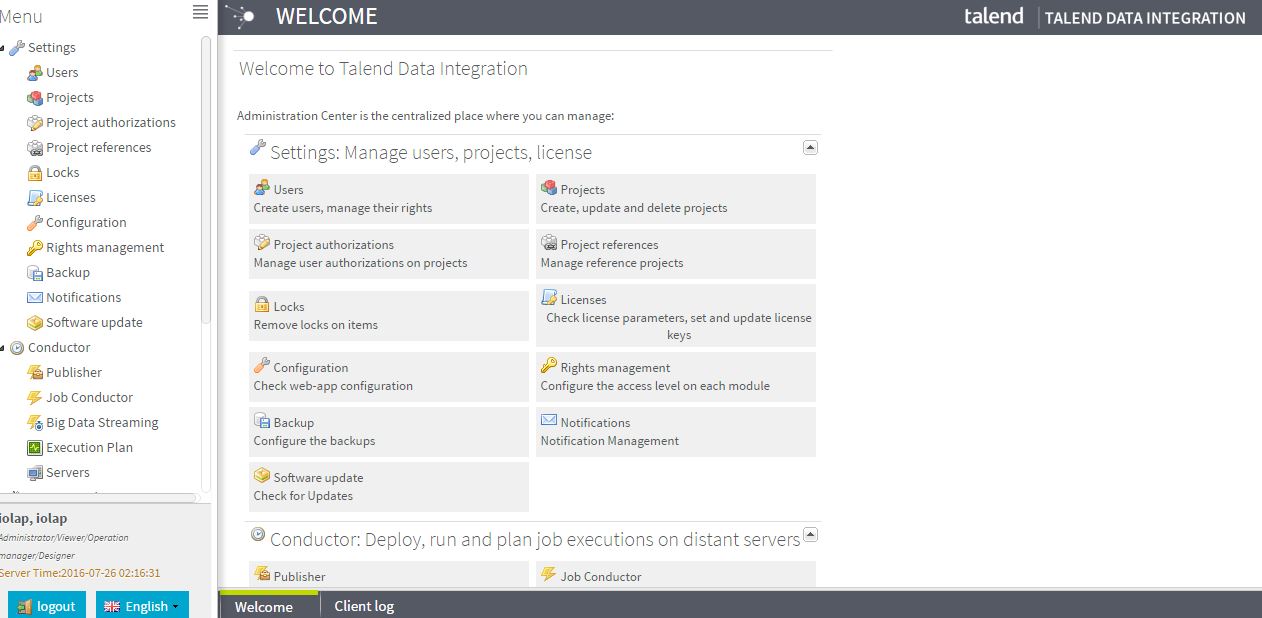Click the Locks padlock icon in sidebar

click(35, 172)
